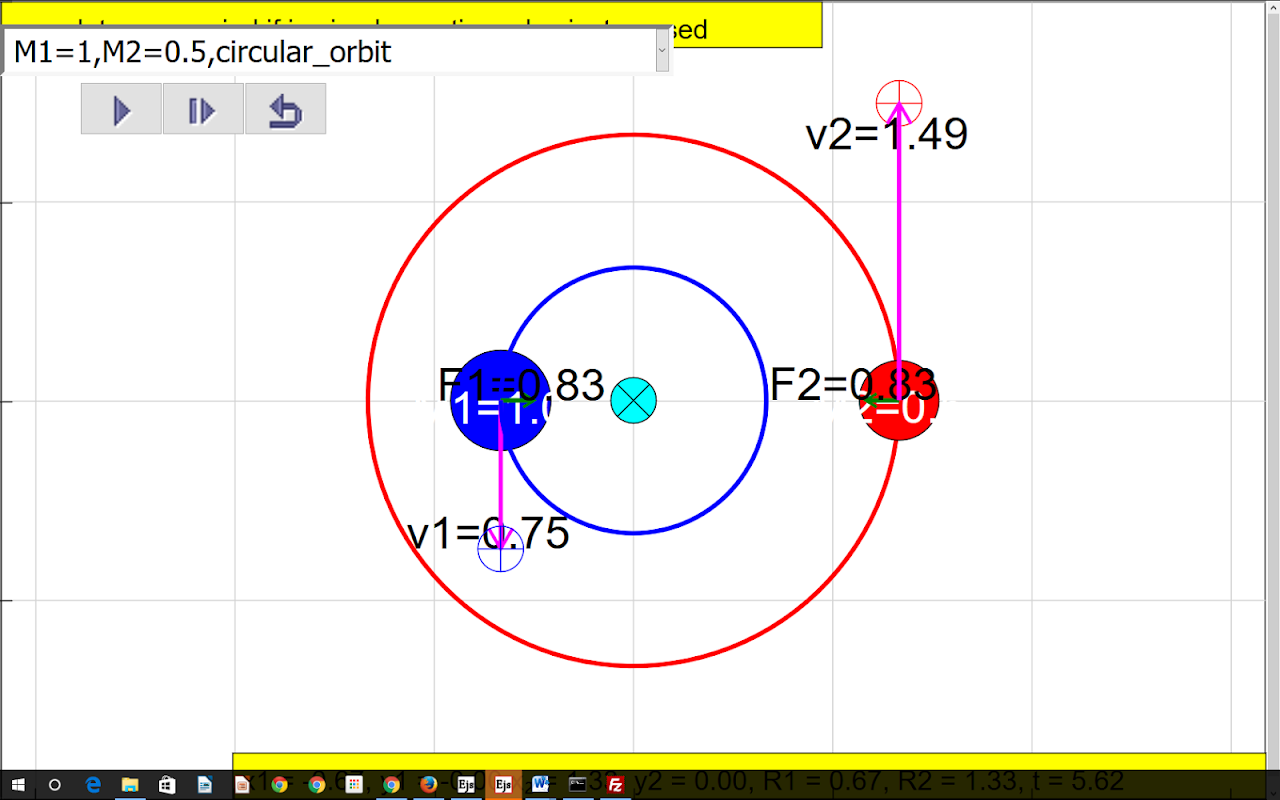Screen dimensions: 1280x800
Task: Select the blue mass M1 circle
Action: 500,401
